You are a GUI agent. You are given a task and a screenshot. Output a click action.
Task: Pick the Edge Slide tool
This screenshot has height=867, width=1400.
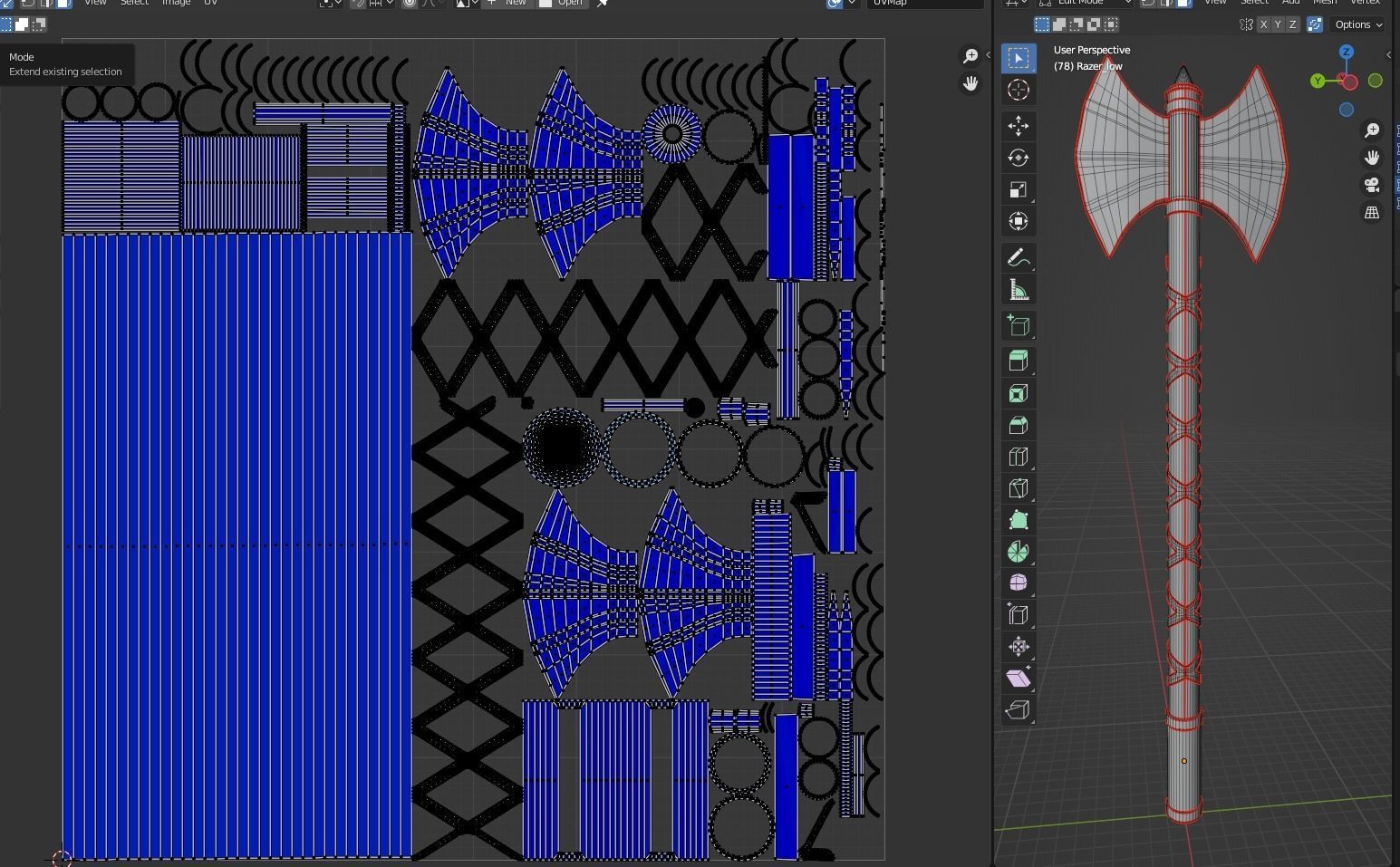[1019, 614]
